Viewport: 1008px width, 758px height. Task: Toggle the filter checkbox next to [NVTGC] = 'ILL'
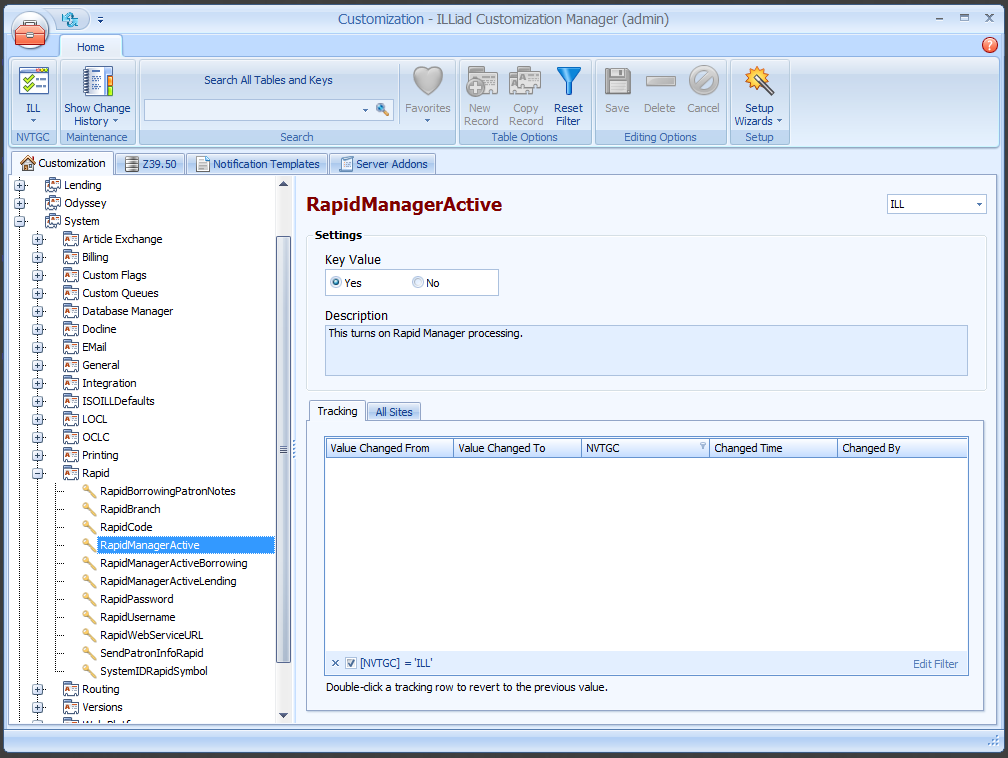coord(351,663)
